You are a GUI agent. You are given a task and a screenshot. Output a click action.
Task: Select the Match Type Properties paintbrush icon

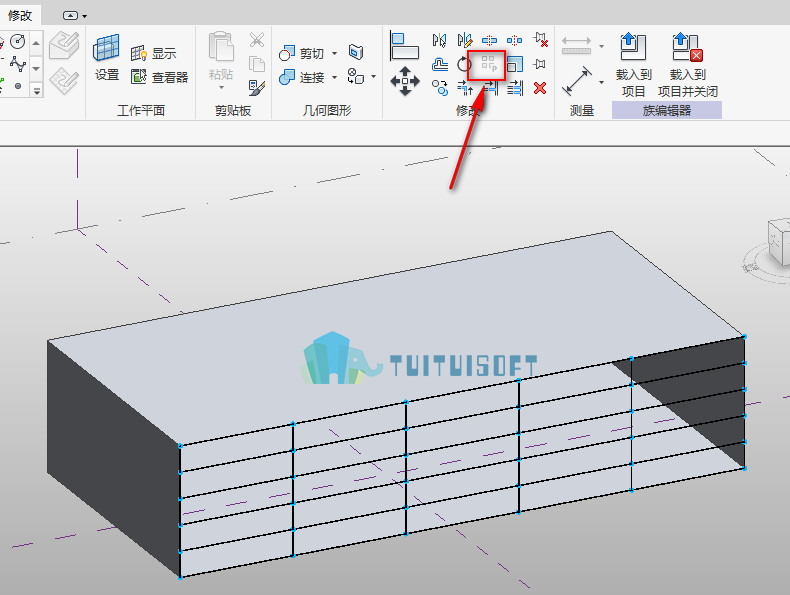pos(257,88)
